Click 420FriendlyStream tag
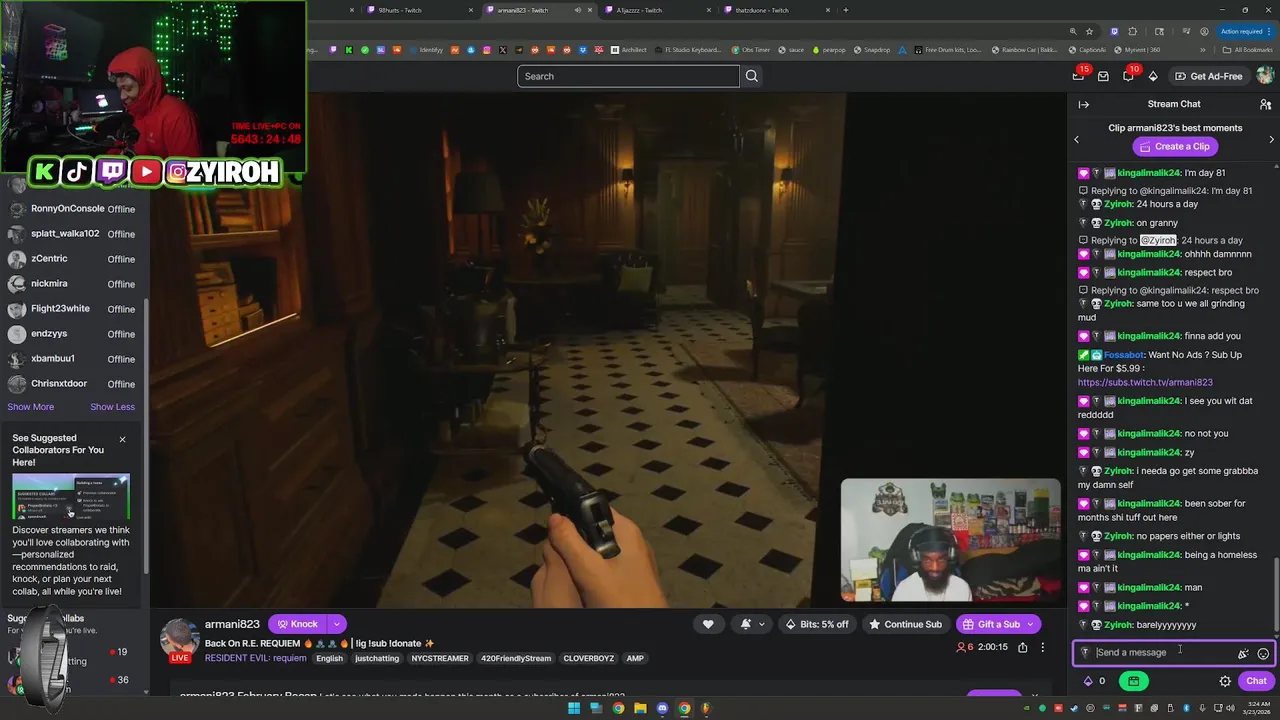The height and width of the screenshot is (720, 1280). point(517,658)
